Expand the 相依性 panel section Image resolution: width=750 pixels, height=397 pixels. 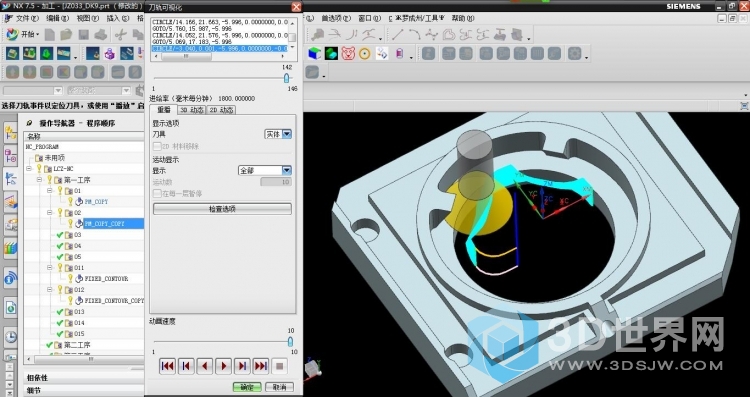point(84,378)
